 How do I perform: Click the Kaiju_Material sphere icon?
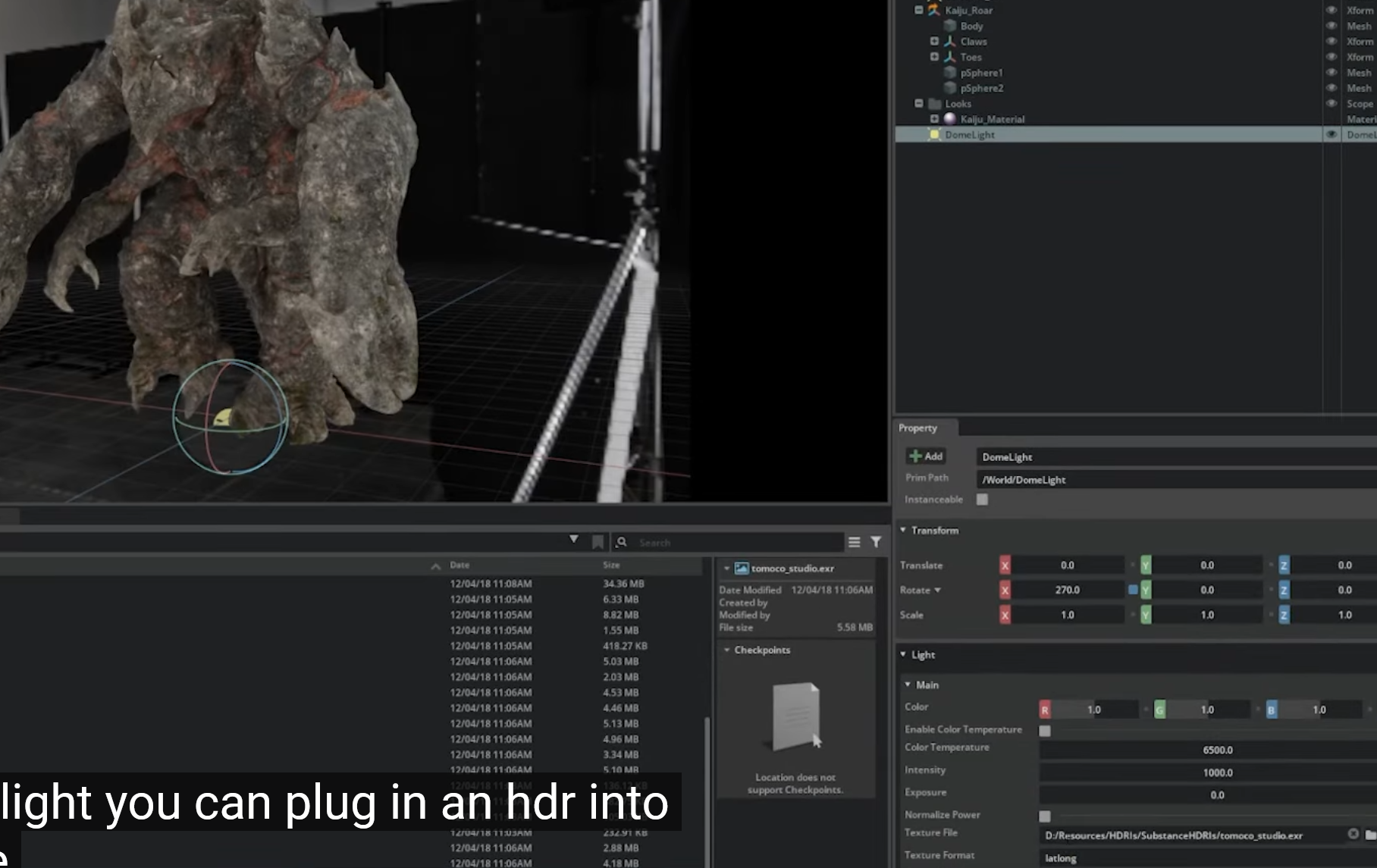(x=950, y=119)
